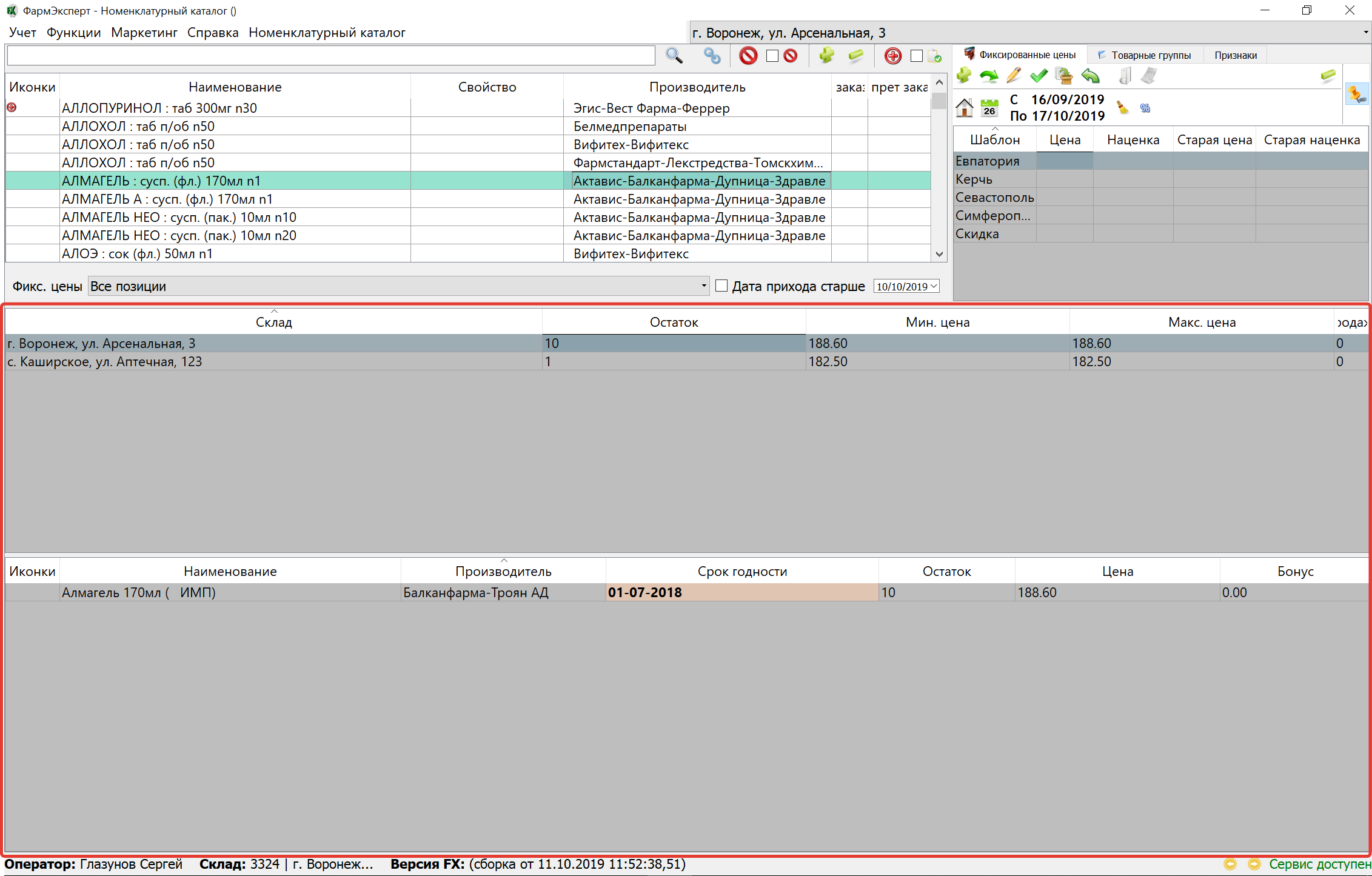Click the green checkmark apply icon

pos(1039,76)
